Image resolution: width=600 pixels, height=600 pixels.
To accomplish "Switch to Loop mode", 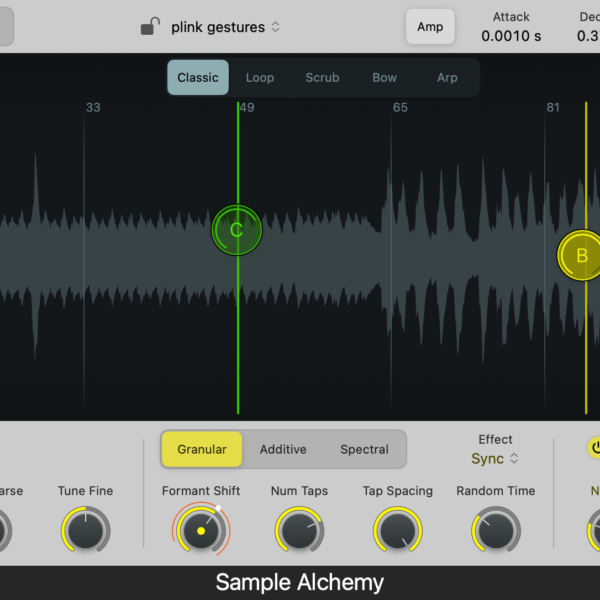I will [260, 78].
